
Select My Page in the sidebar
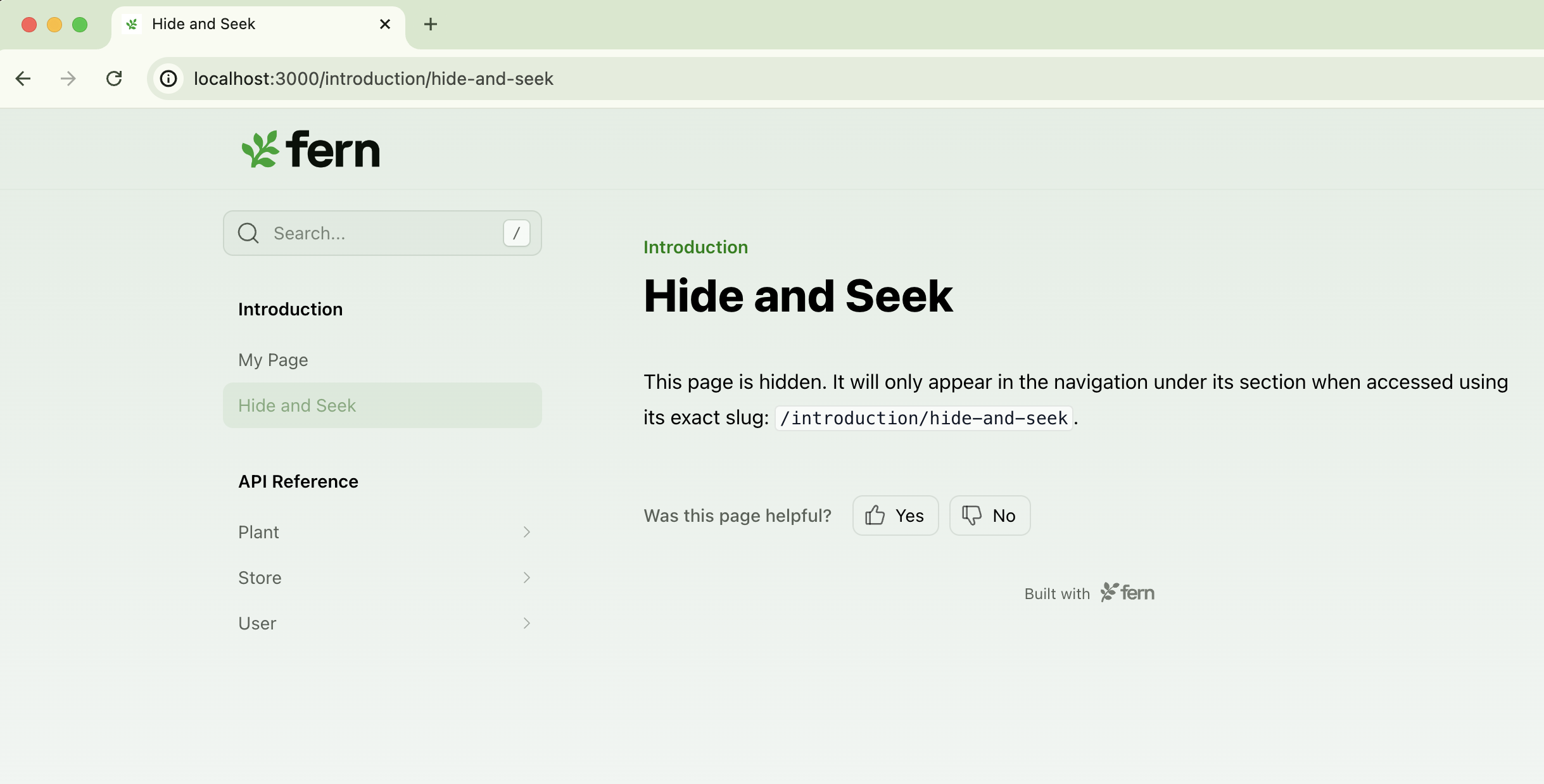click(272, 359)
